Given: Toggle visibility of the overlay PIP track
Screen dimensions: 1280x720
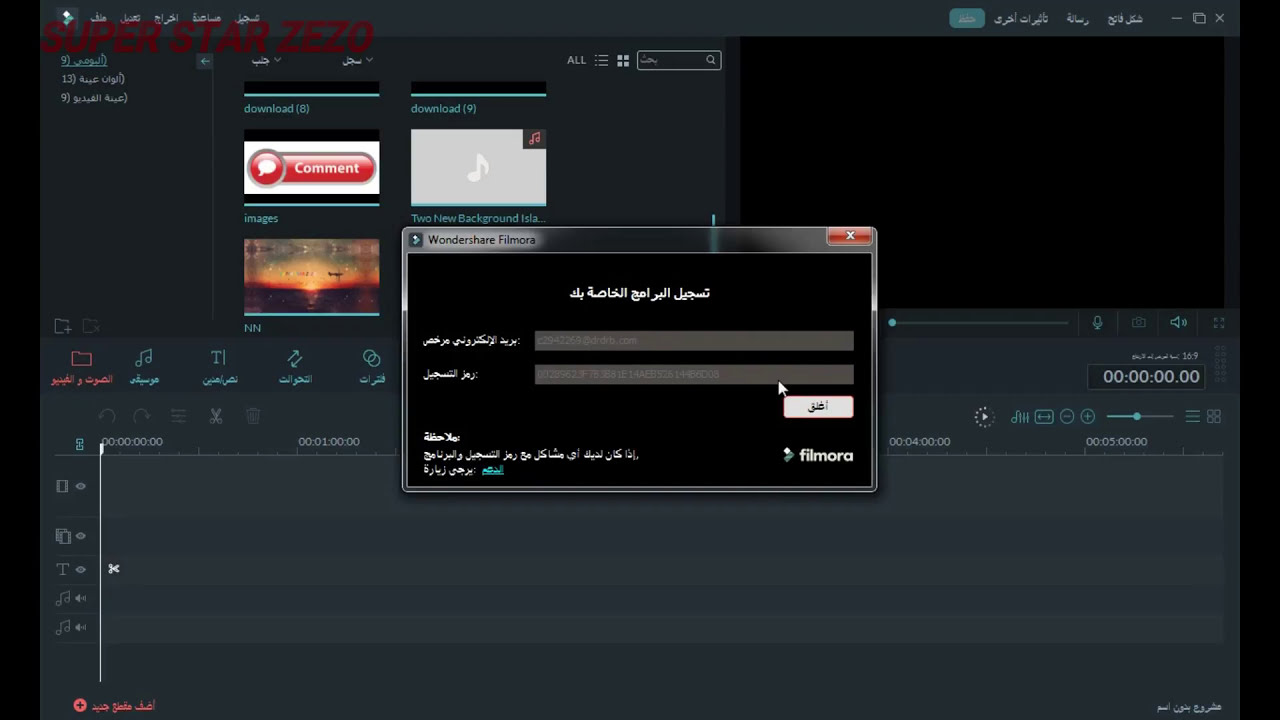Looking at the screenshot, I should [80, 536].
